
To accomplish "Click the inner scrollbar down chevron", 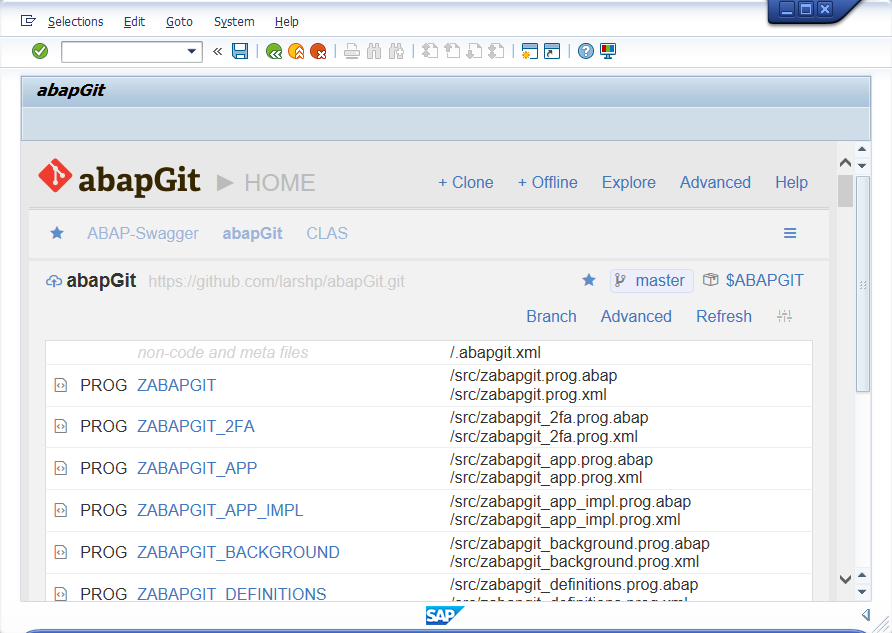I will (845, 580).
